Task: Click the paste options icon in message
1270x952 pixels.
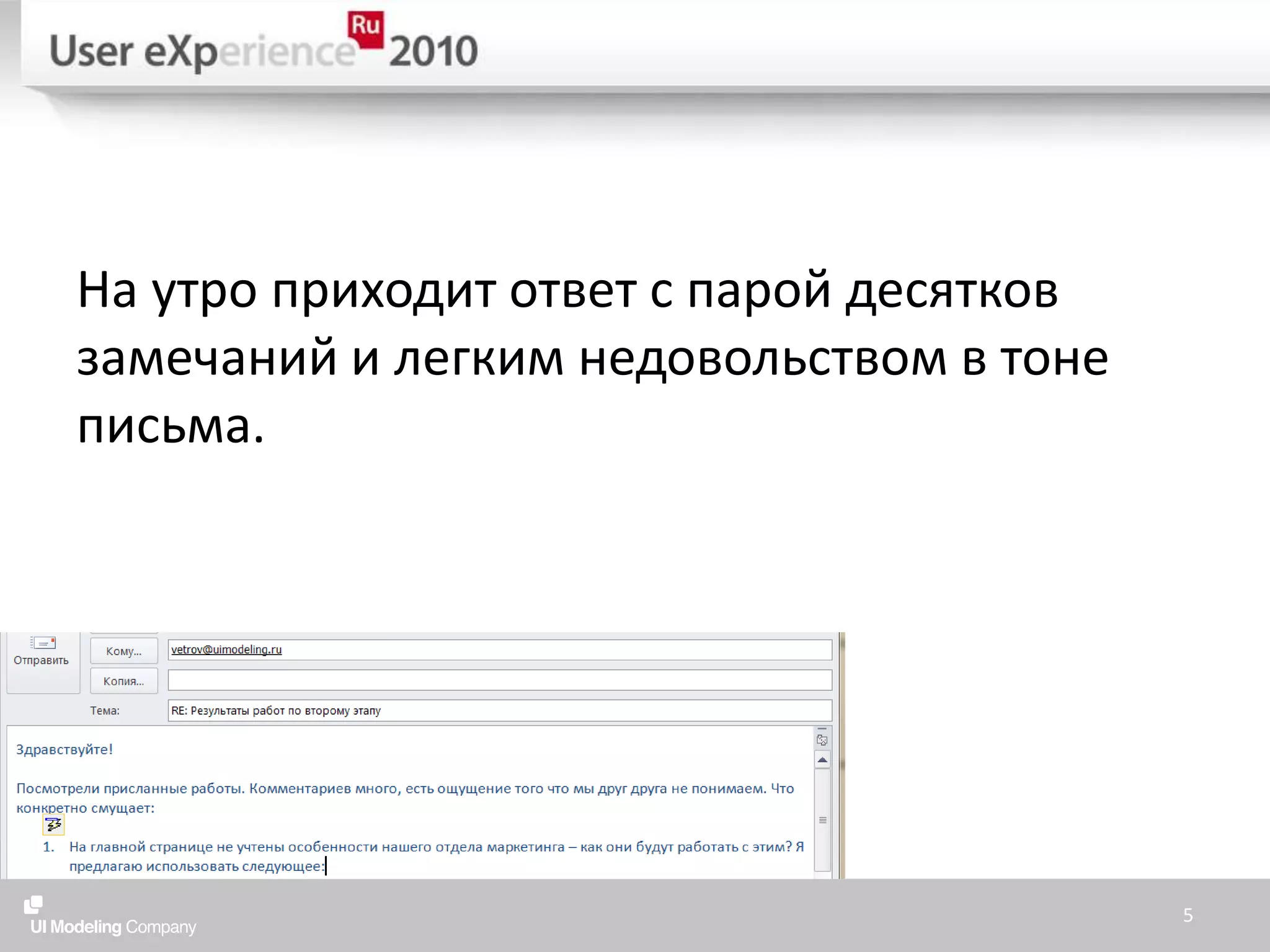Action: [53, 824]
